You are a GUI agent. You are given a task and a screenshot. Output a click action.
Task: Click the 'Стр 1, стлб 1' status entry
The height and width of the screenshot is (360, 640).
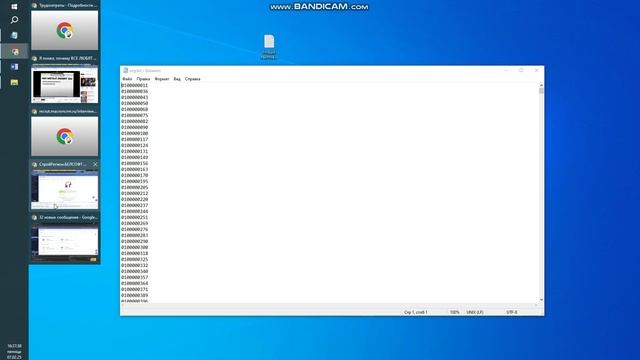[416, 312]
